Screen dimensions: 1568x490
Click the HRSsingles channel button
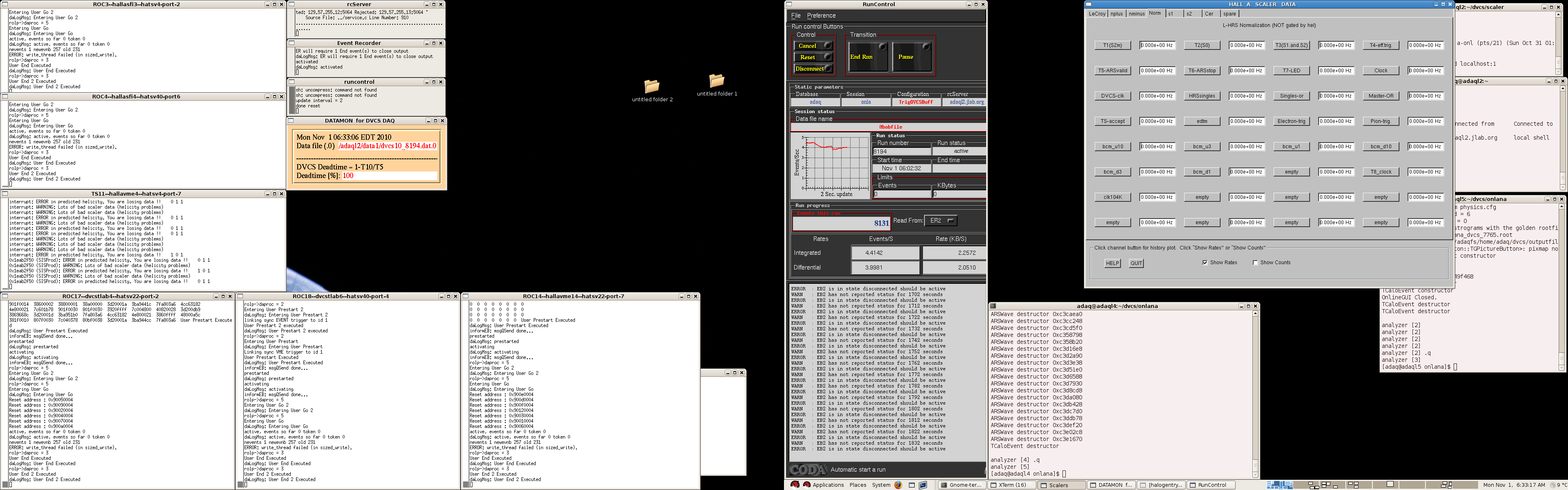tap(1202, 96)
